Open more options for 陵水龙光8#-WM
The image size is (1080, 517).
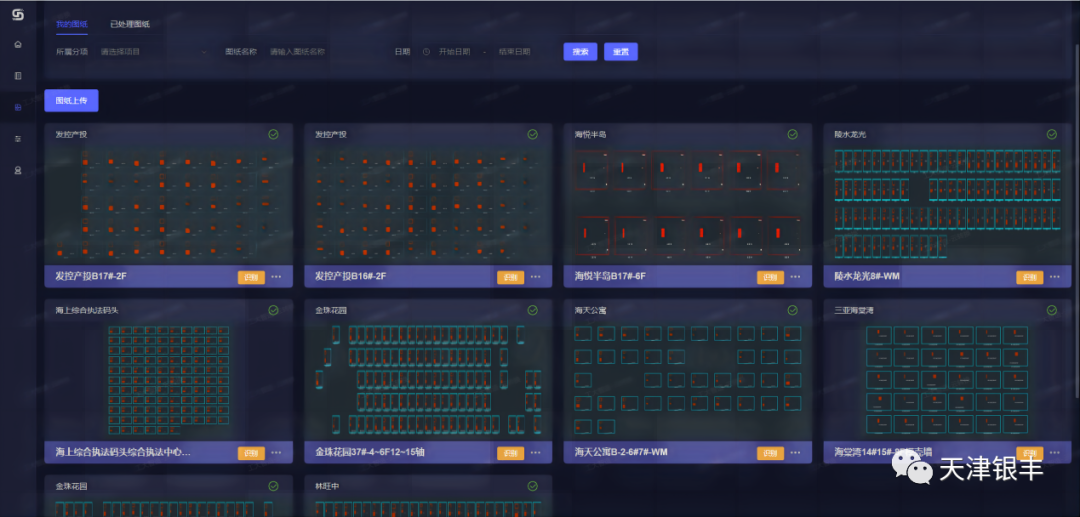(1055, 277)
